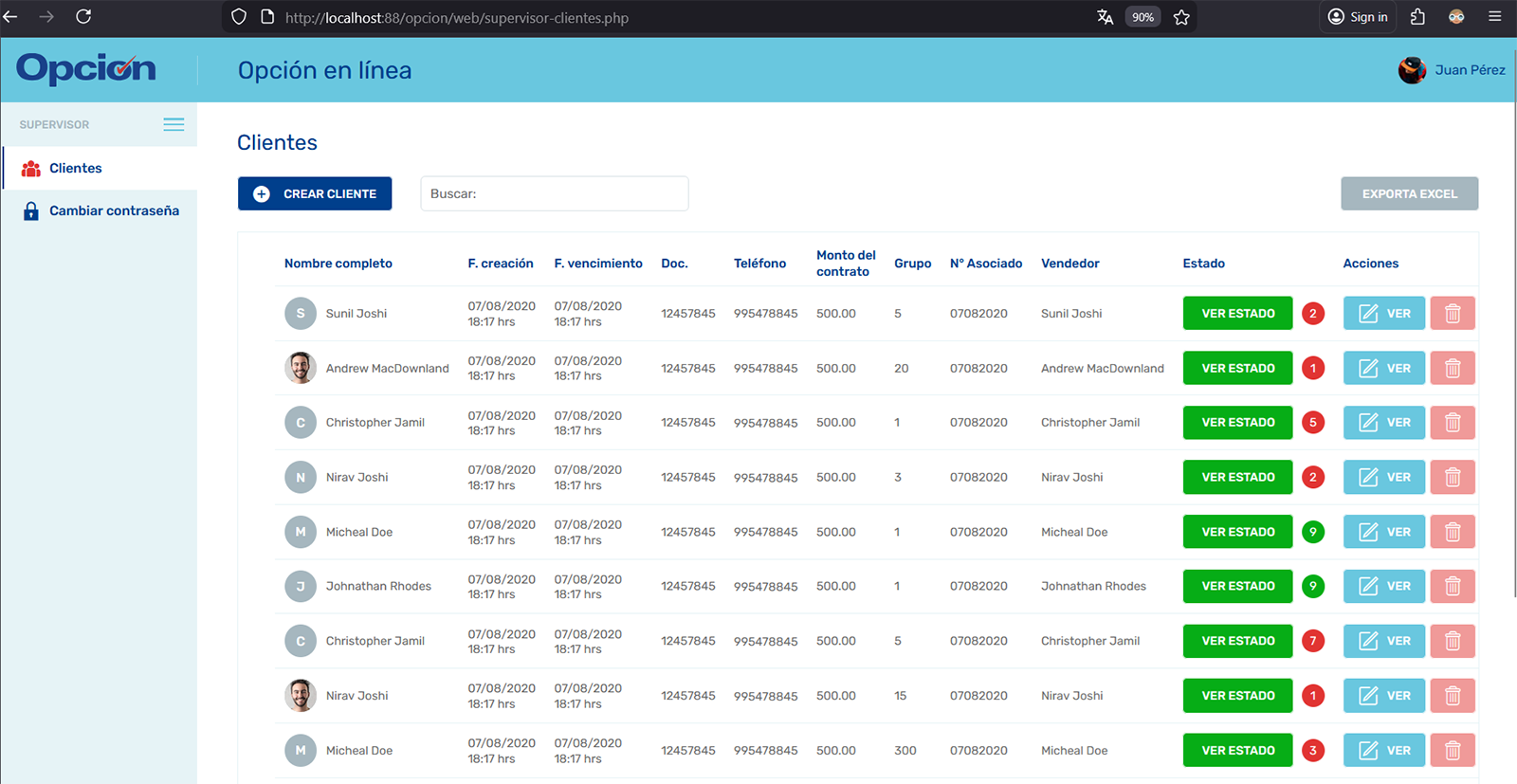Screen dimensions: 1517x784
Task: Click red status badge showing 5
Action: tap(1312, 423)
